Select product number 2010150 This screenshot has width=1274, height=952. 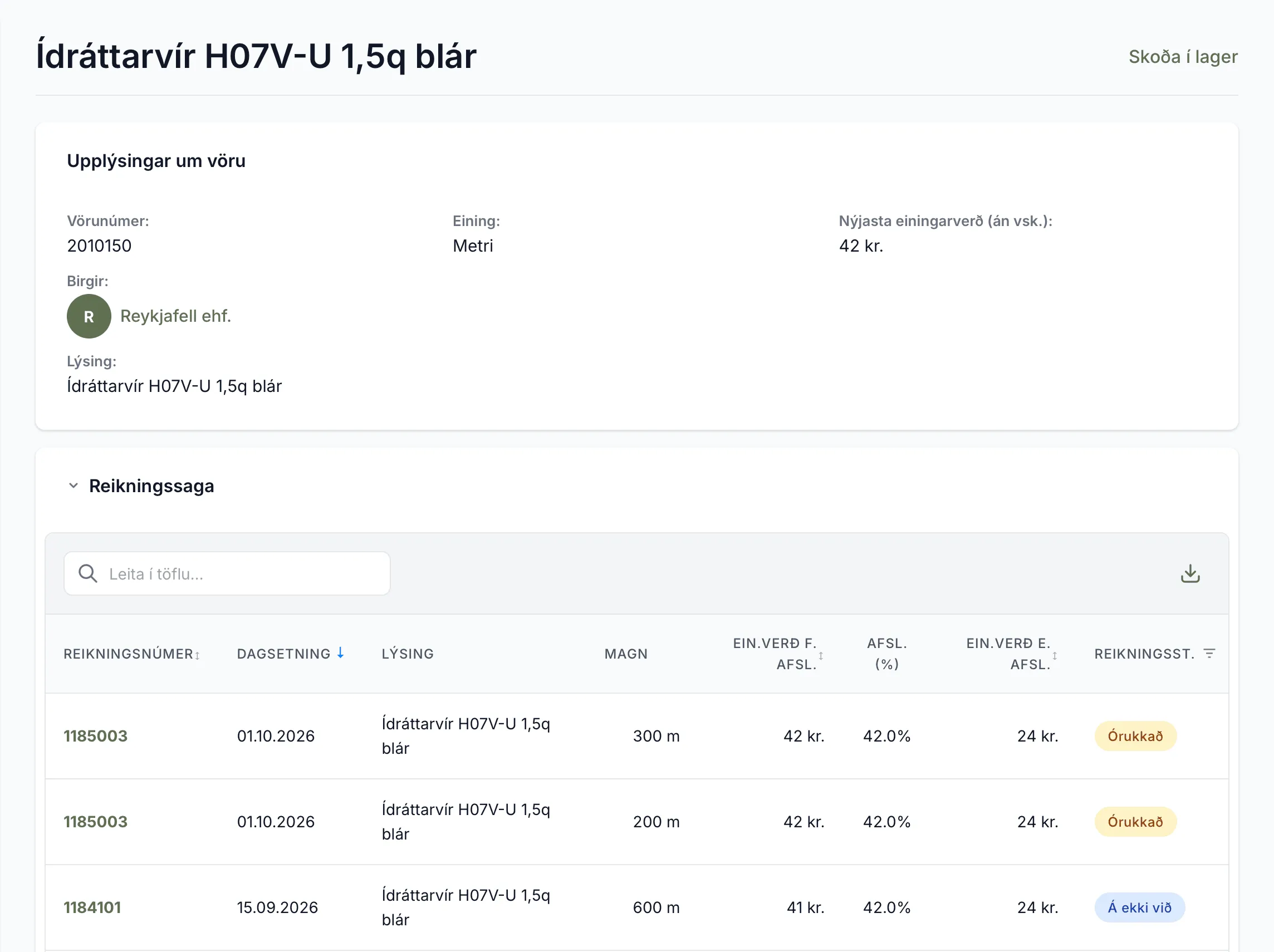[99, 246]
